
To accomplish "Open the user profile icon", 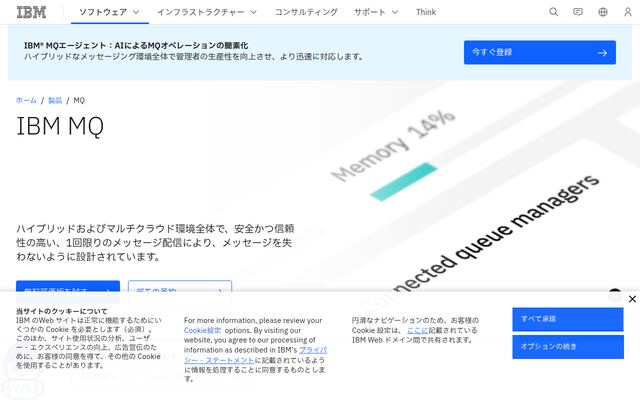I will (x=628, y=12).
